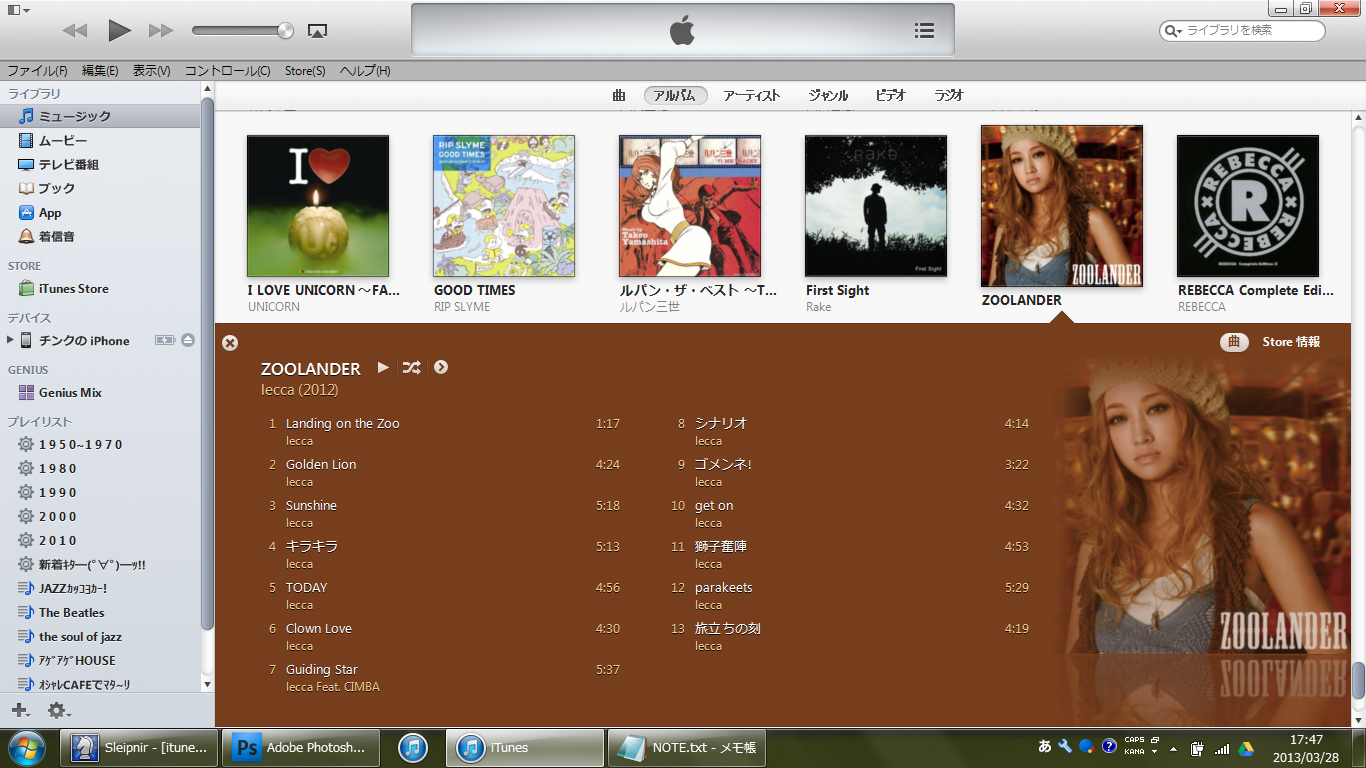1366x768 pixels.
Task: Click the add playlist plus button
Action: click(19, 710)
